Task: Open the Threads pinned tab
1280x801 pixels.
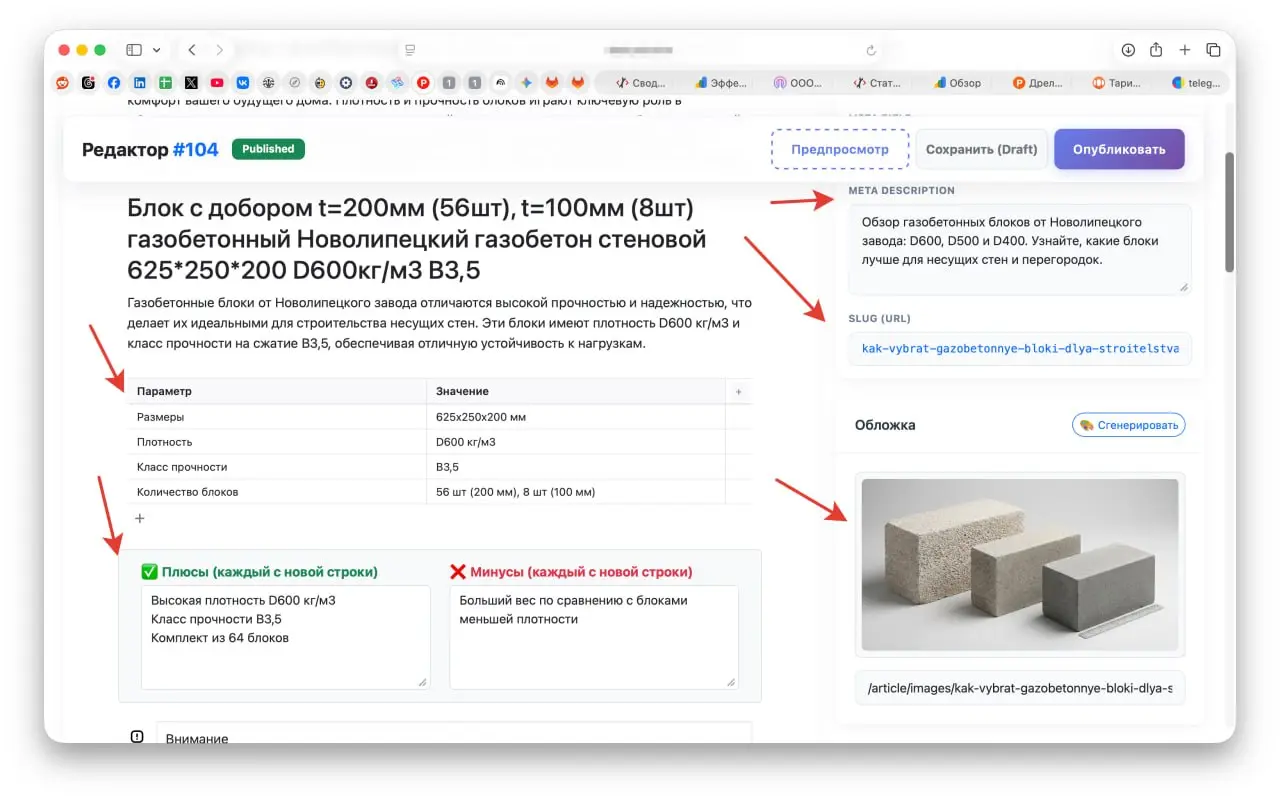Action: 89,83
